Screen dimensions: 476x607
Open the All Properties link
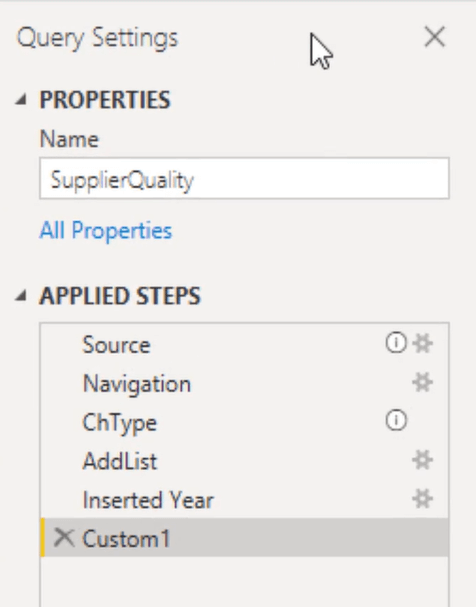[x=106, y=231]
